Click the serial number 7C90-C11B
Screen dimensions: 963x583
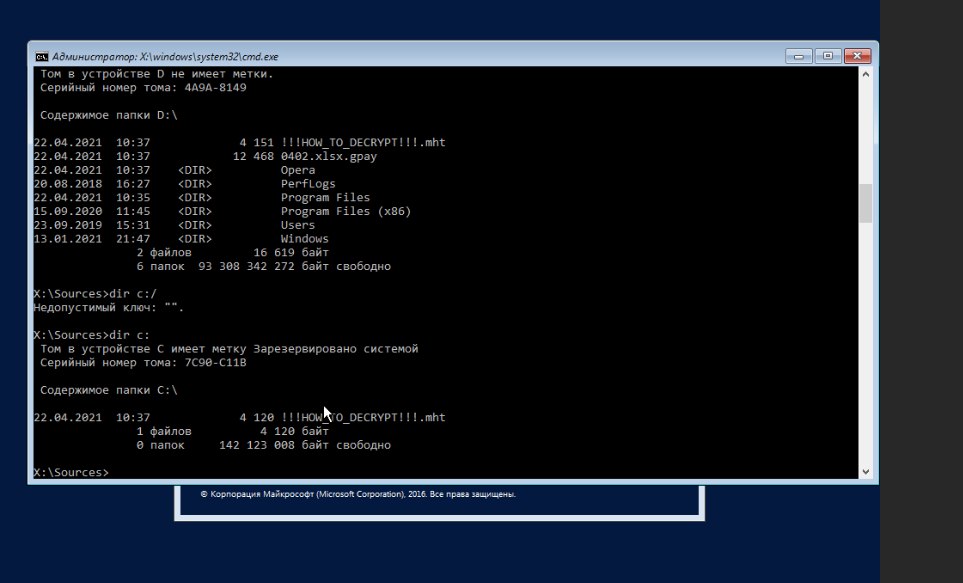point(216,362)
